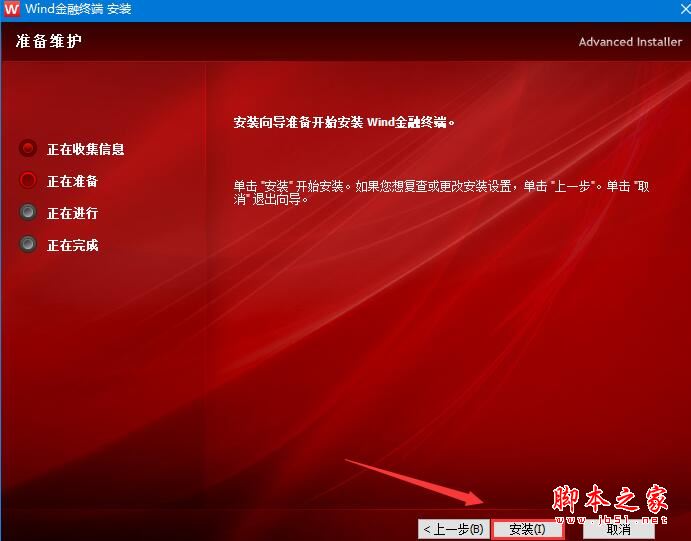This screenshot has width=691, height=541.
Task: Click the 正在进行 step label
Action: pos(72,213)
